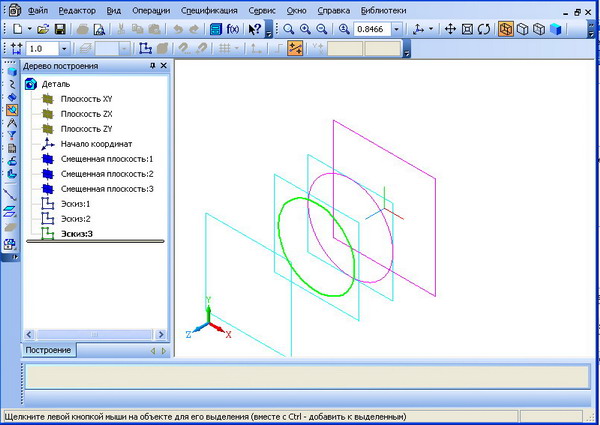The width and height of the screenshot is (600, 425).
Task: Select Плоскость ZY in the tree
Action: [86, 129]
